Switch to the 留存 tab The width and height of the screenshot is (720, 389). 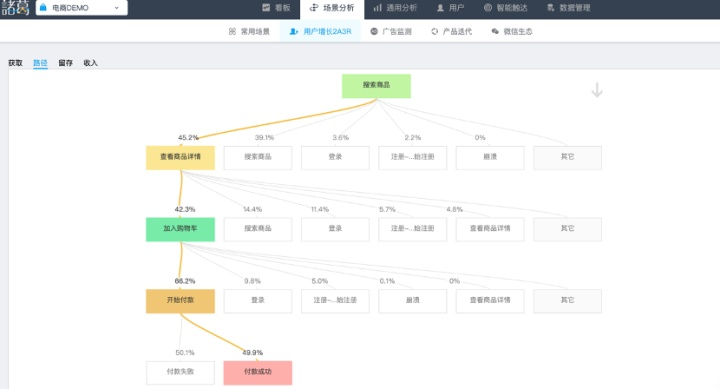click(x=66, y=63)
